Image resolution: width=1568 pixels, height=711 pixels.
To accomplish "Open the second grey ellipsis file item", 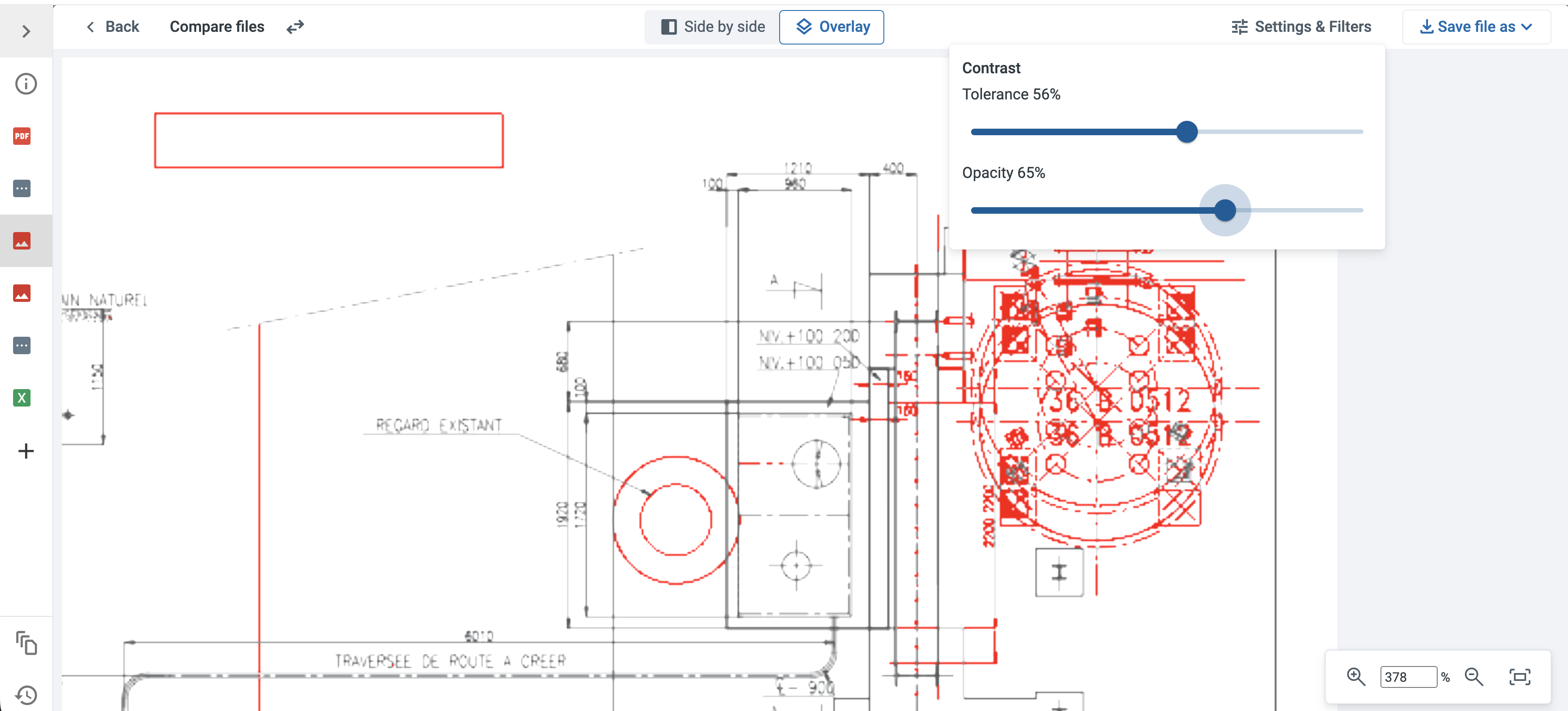I will pyautogui.click(x=22, y=346).
